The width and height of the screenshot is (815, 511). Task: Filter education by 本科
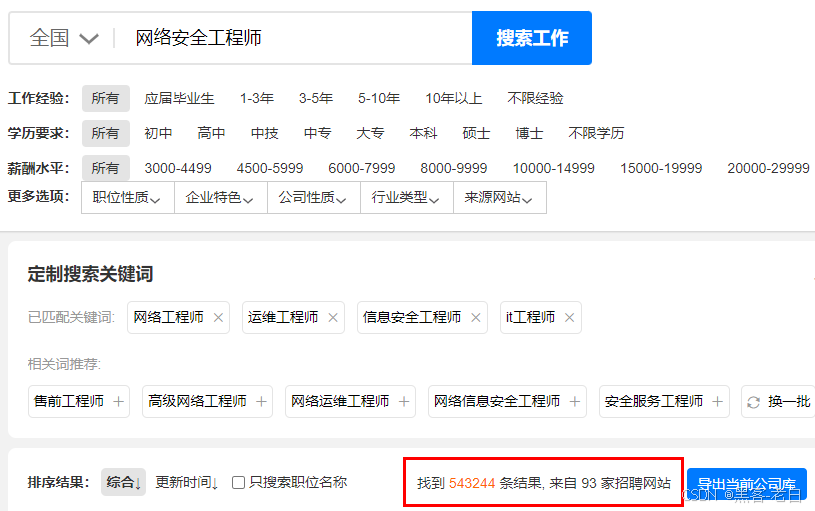[423, 133]
